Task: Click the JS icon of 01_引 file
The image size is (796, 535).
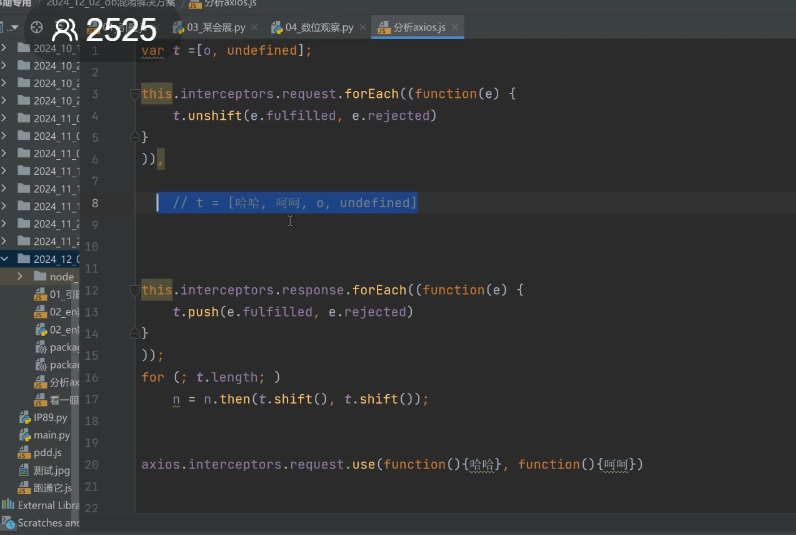Action: 40,294
